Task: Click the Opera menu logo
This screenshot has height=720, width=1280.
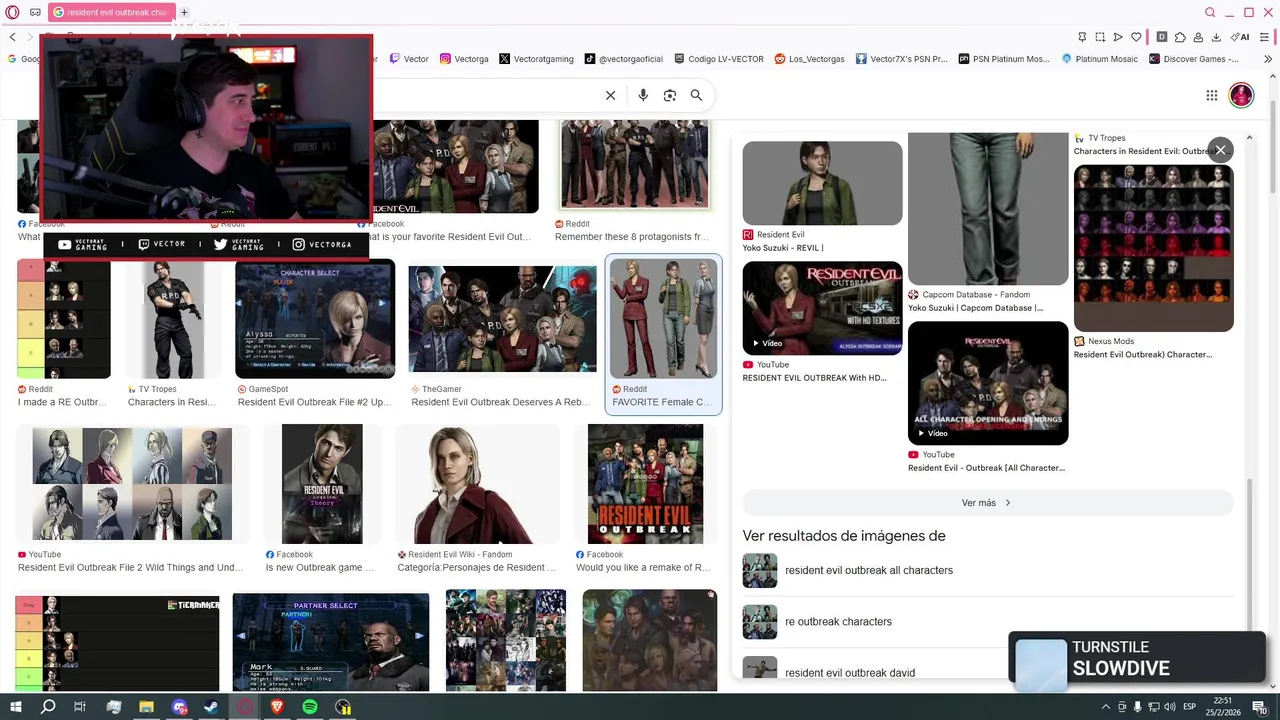Action: click(x=12, y=12)
